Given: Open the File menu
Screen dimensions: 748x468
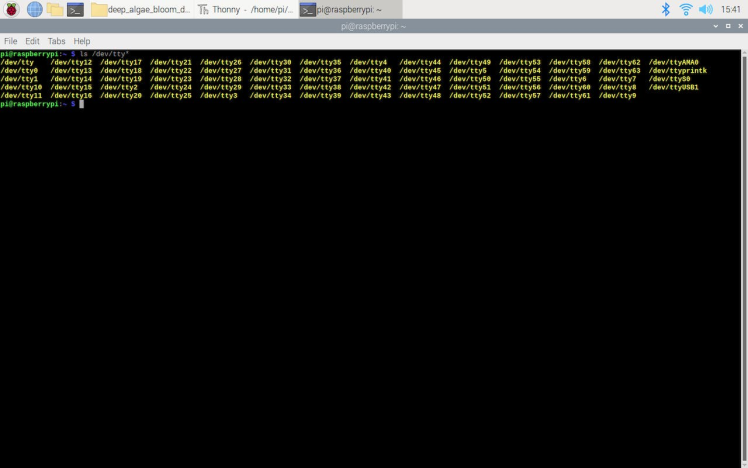Looking at the screenshot, I should [10, 41].
